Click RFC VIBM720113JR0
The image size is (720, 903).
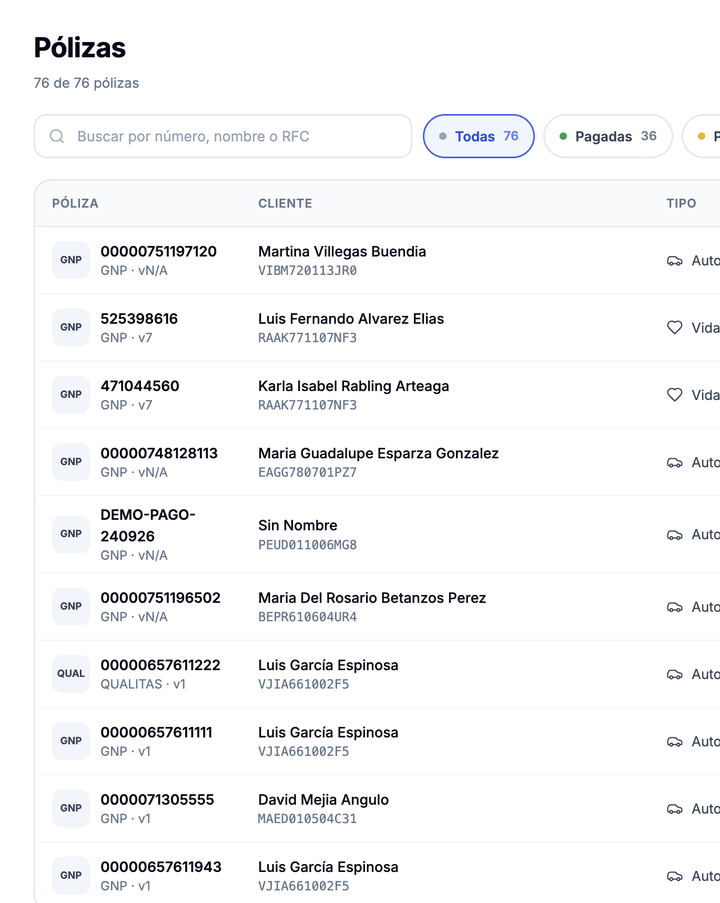pyautogui.click(x=308, y=271)
